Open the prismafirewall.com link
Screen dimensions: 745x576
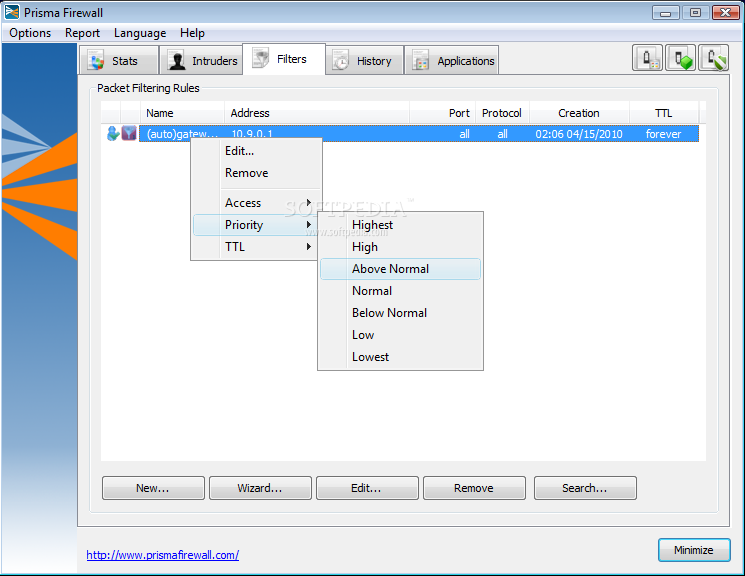(162, 555)
